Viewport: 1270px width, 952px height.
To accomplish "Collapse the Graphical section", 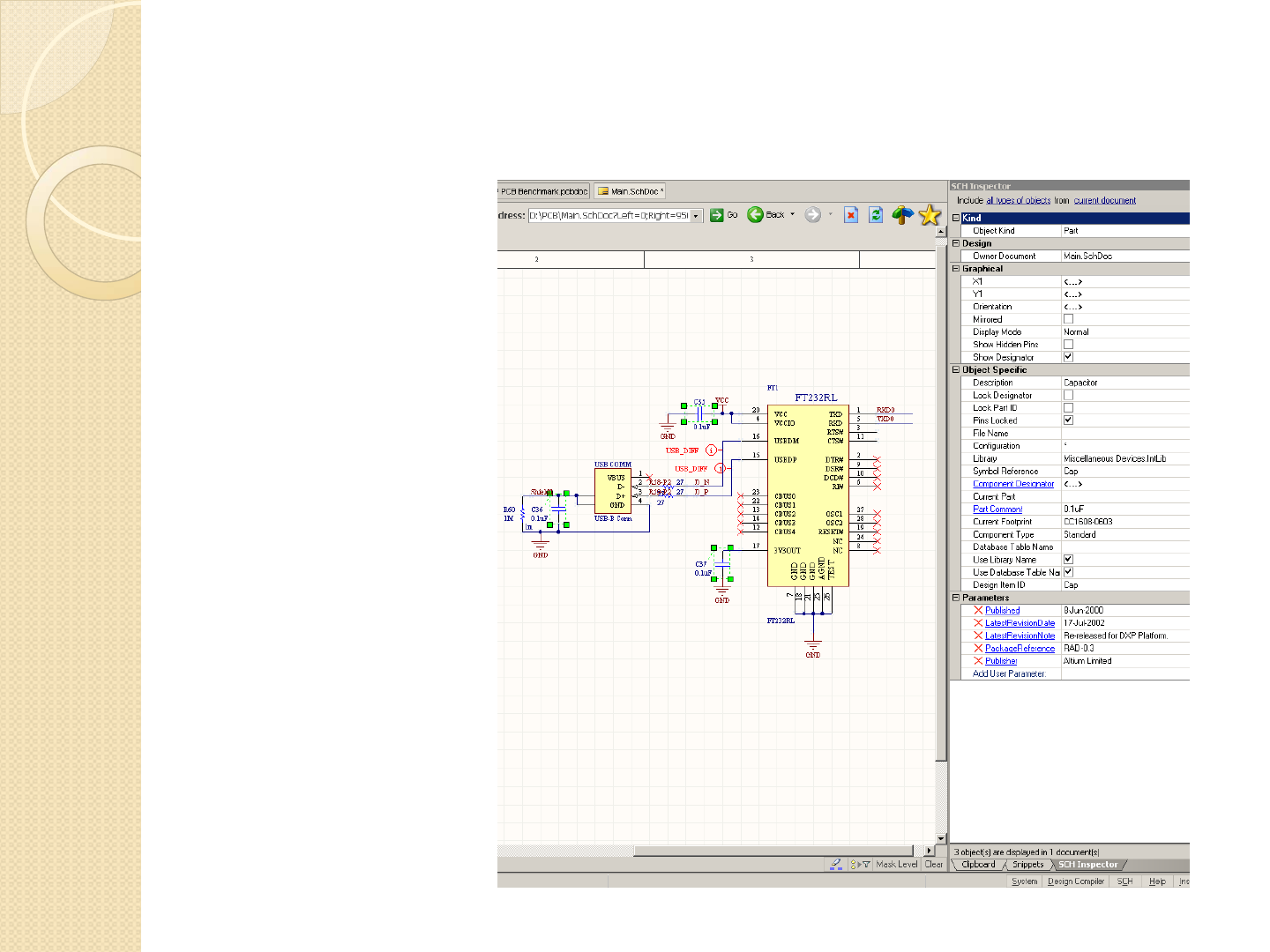I will [956, 269].
